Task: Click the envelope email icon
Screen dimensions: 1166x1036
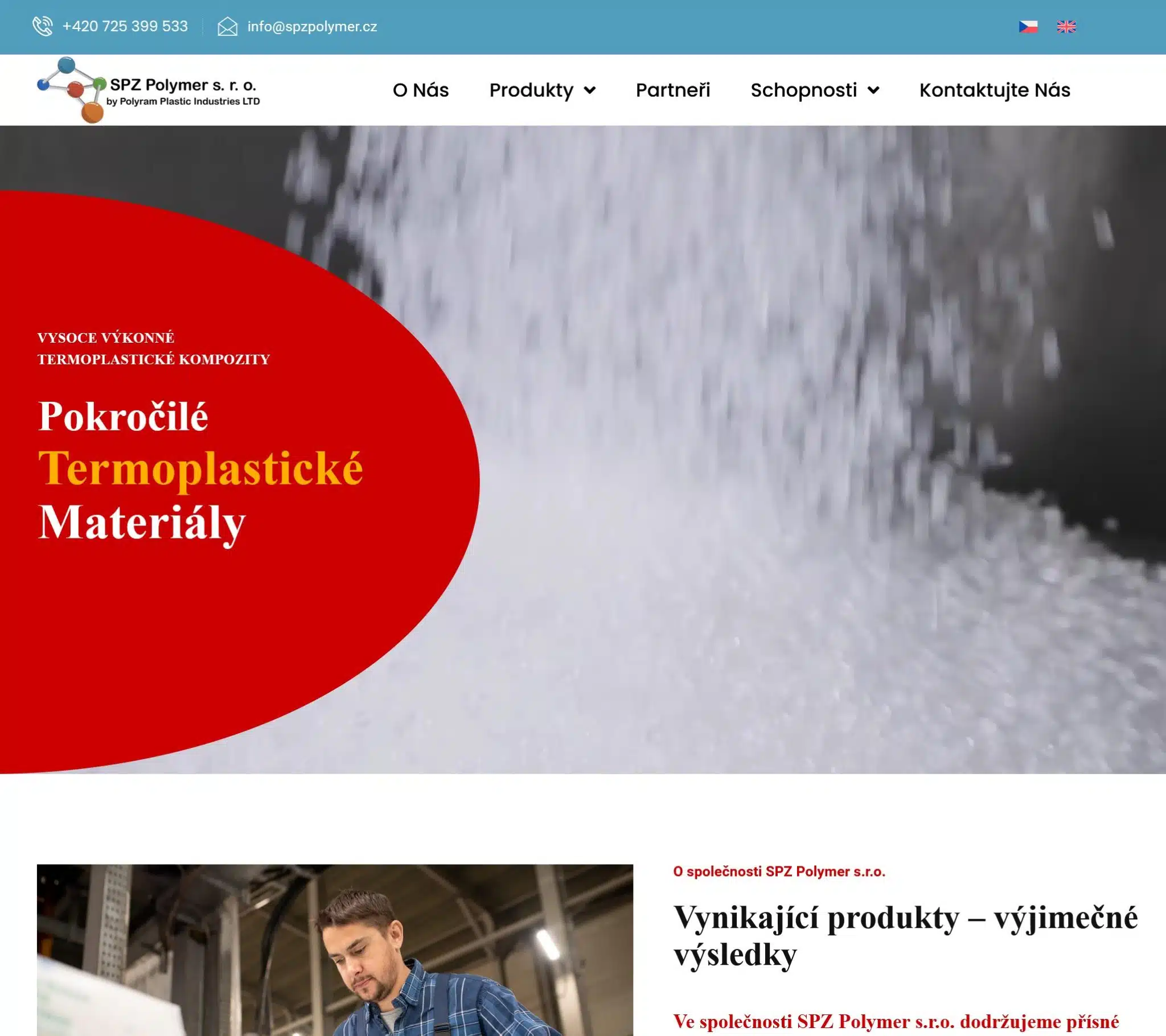Action: click(227, 26)
